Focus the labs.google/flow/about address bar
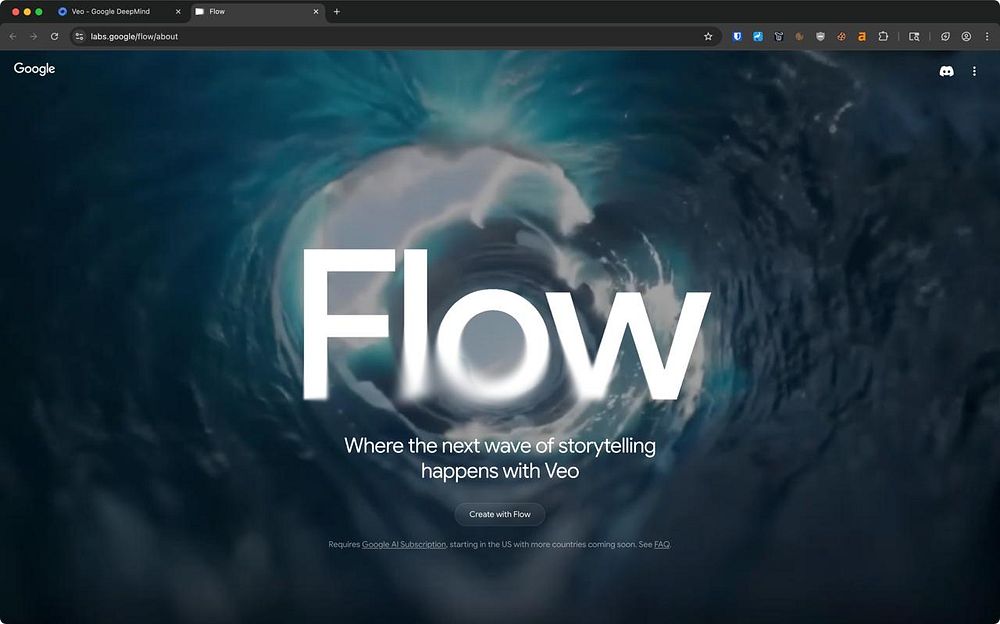This screenshot has height=624, width=1000. tap(395, 36)
